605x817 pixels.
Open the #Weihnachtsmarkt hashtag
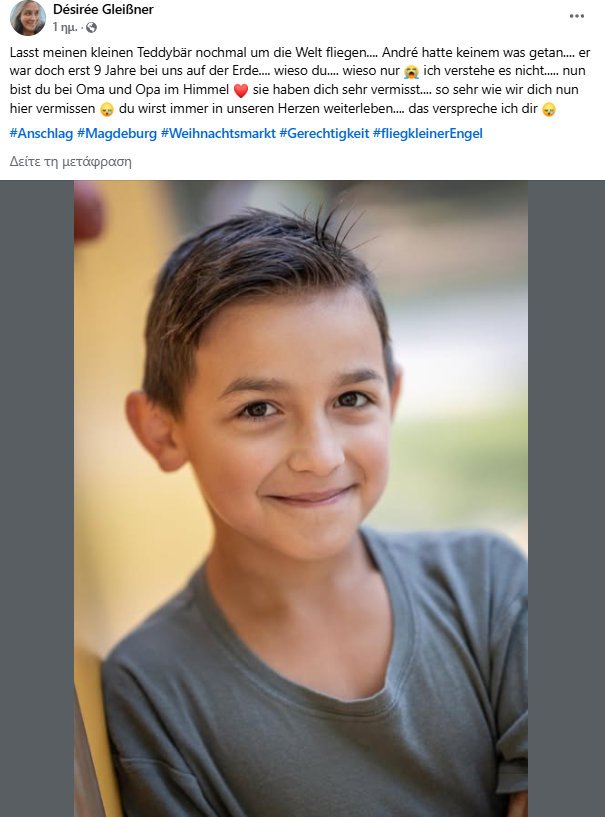pos(218,133)
